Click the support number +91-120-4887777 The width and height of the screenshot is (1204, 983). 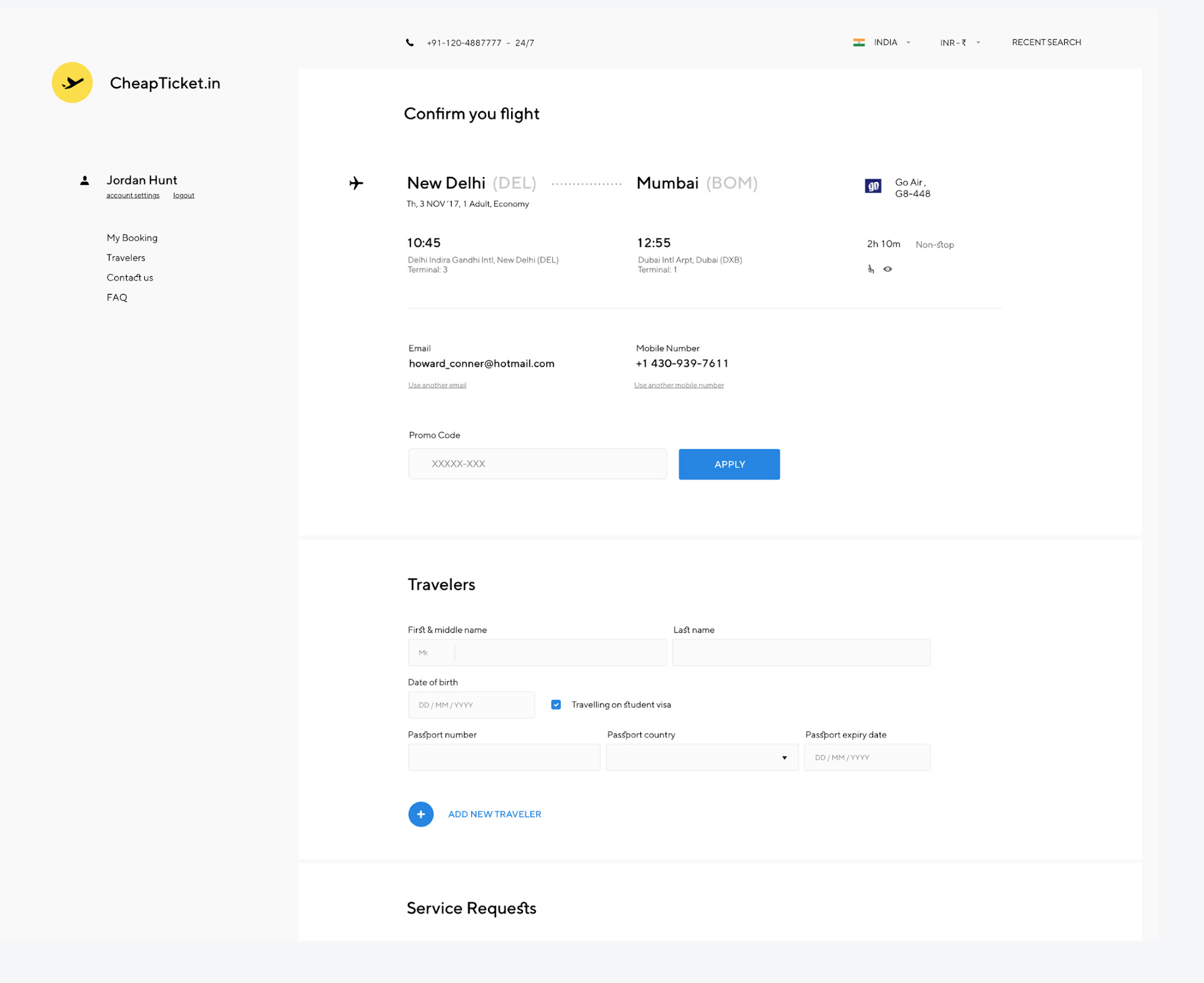(464, 43)
